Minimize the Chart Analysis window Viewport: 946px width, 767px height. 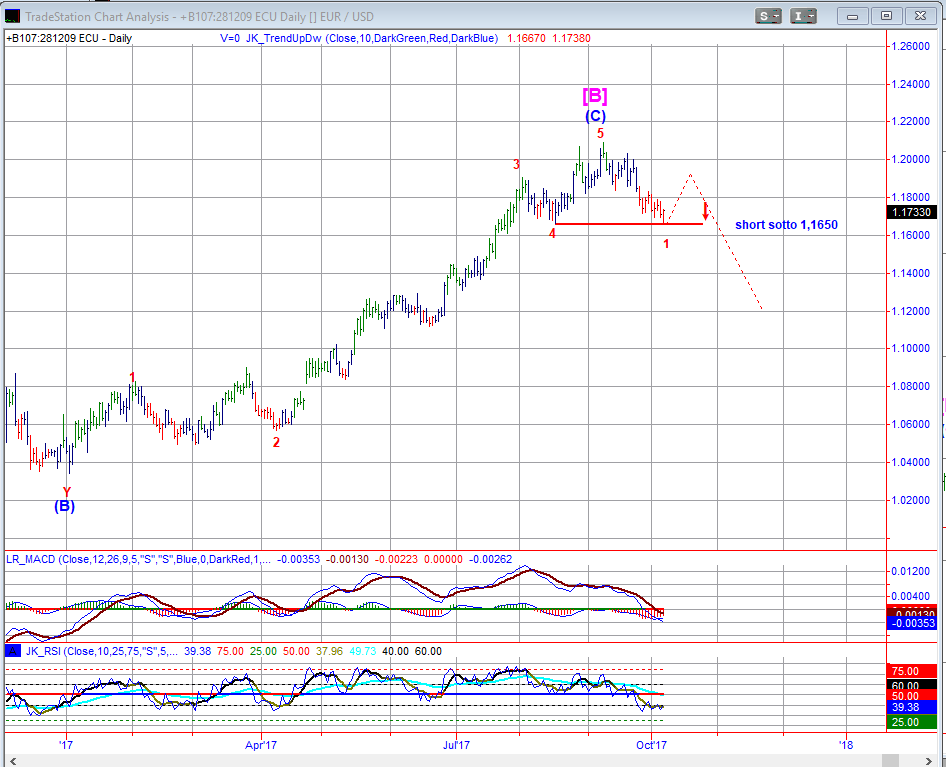click(x=852, y=16)
